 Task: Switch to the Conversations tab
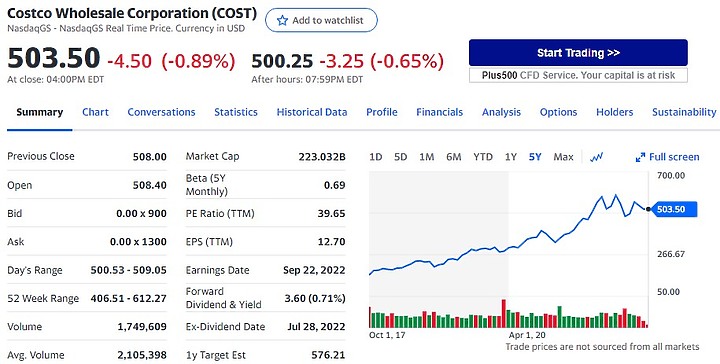161,112
